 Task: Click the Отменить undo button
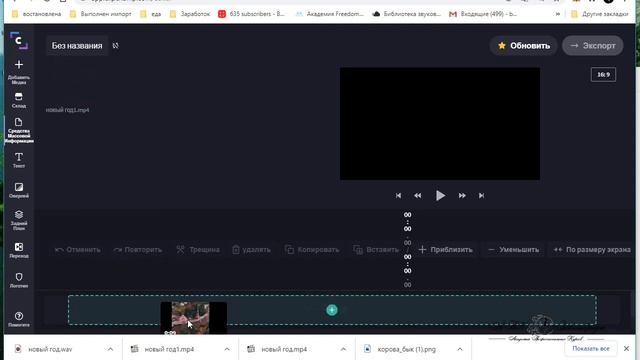[x=78, y=250]
